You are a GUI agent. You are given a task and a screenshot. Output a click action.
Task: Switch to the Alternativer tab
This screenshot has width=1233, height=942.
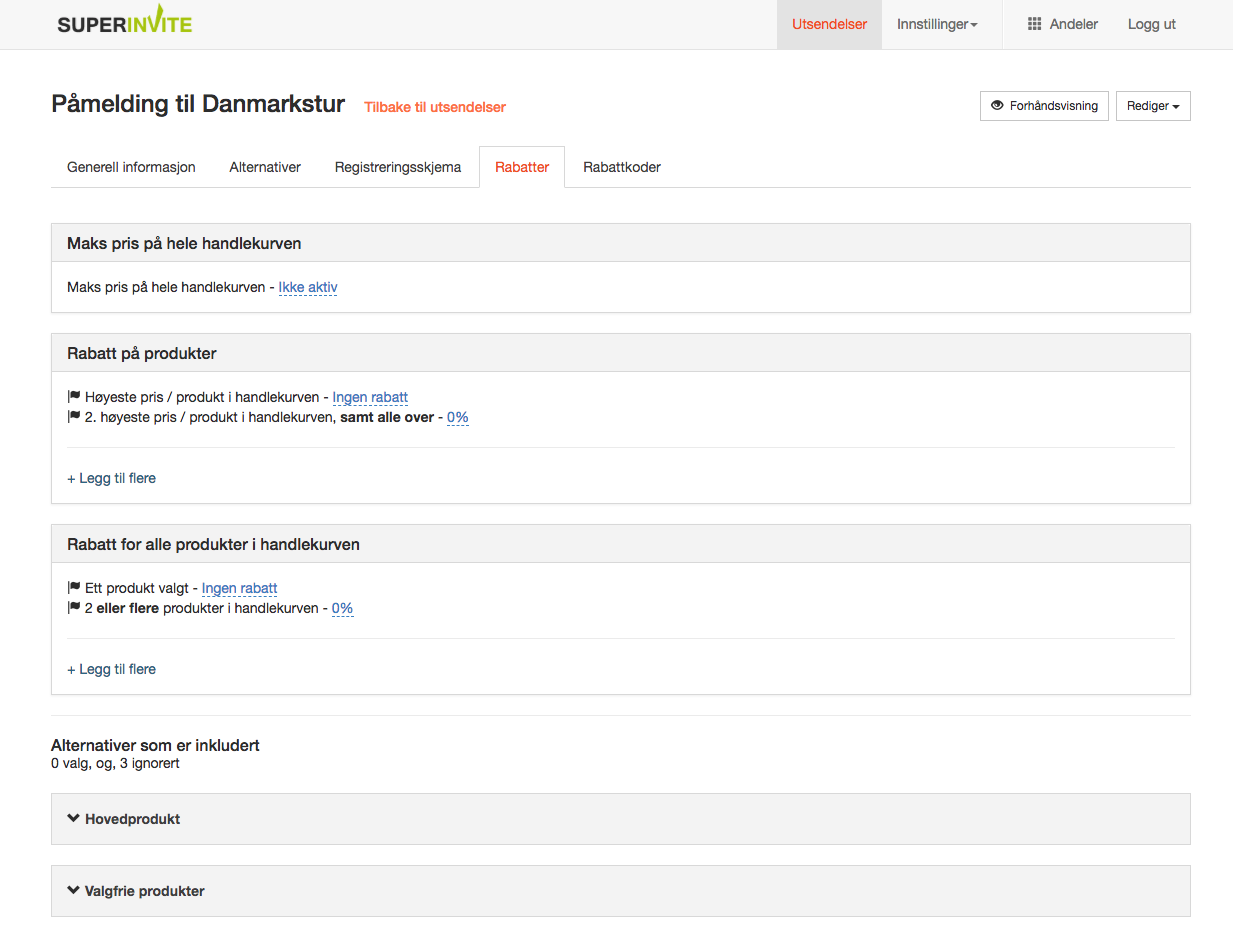point(265,167)
